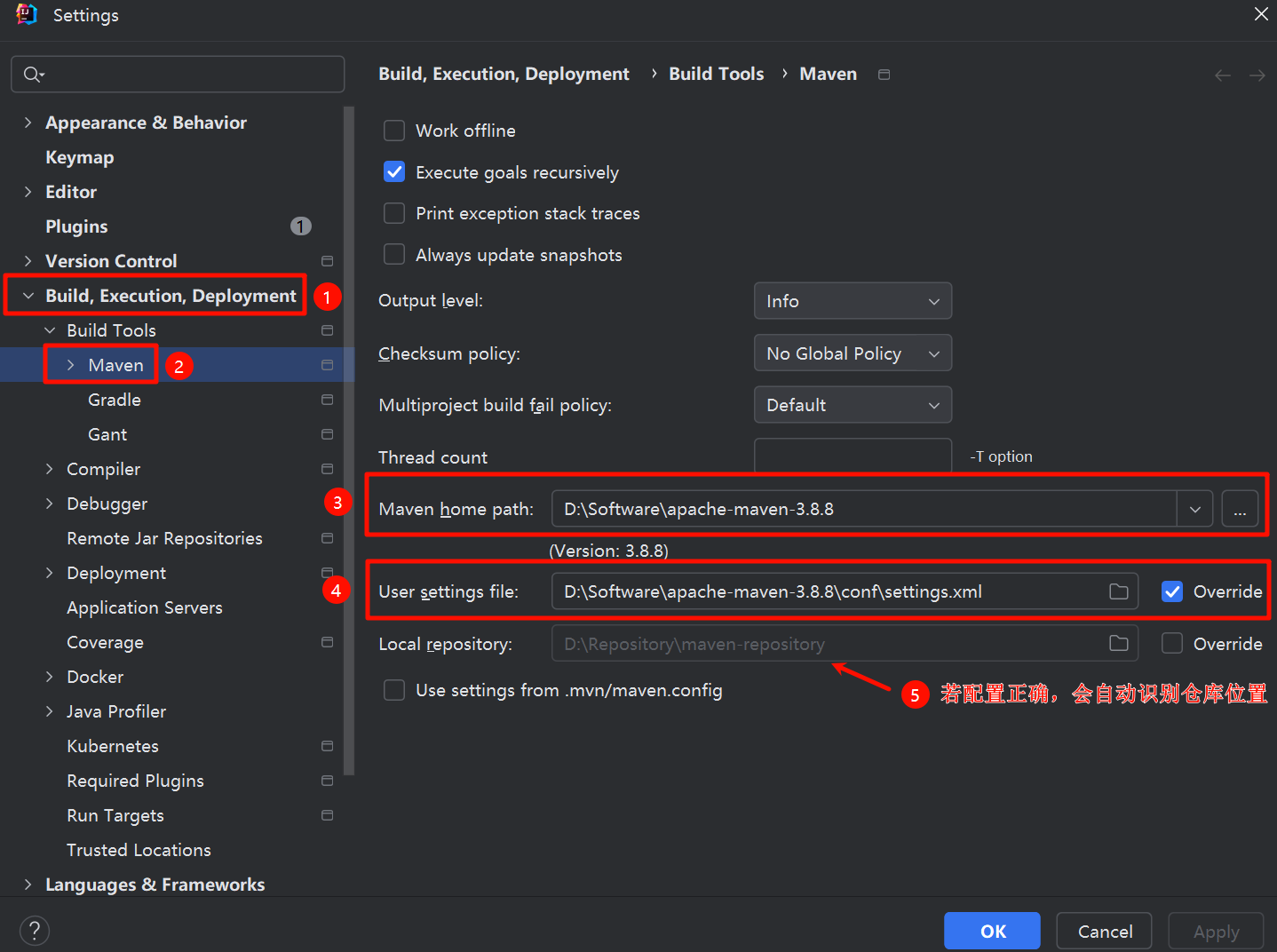Click project icon beside Kubernetes
Screen dimensions: 1277x952
tap(327, 746)
